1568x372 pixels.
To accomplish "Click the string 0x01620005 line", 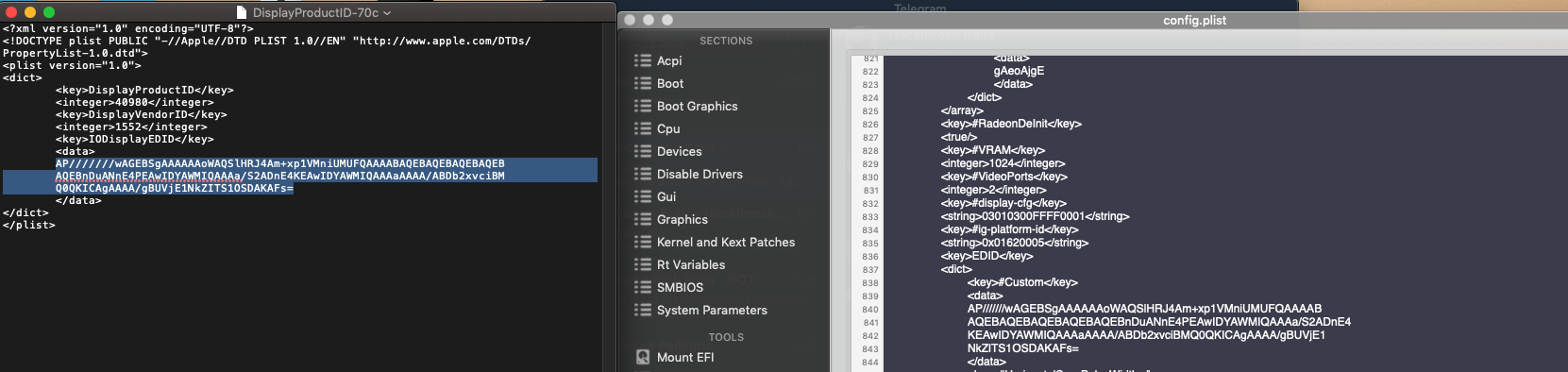I will (x=1015, y=243).
